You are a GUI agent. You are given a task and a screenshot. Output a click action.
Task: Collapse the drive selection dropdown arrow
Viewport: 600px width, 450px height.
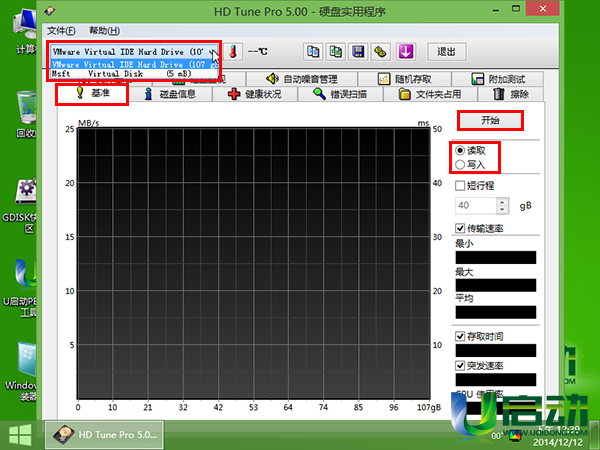tap(213, 52)
